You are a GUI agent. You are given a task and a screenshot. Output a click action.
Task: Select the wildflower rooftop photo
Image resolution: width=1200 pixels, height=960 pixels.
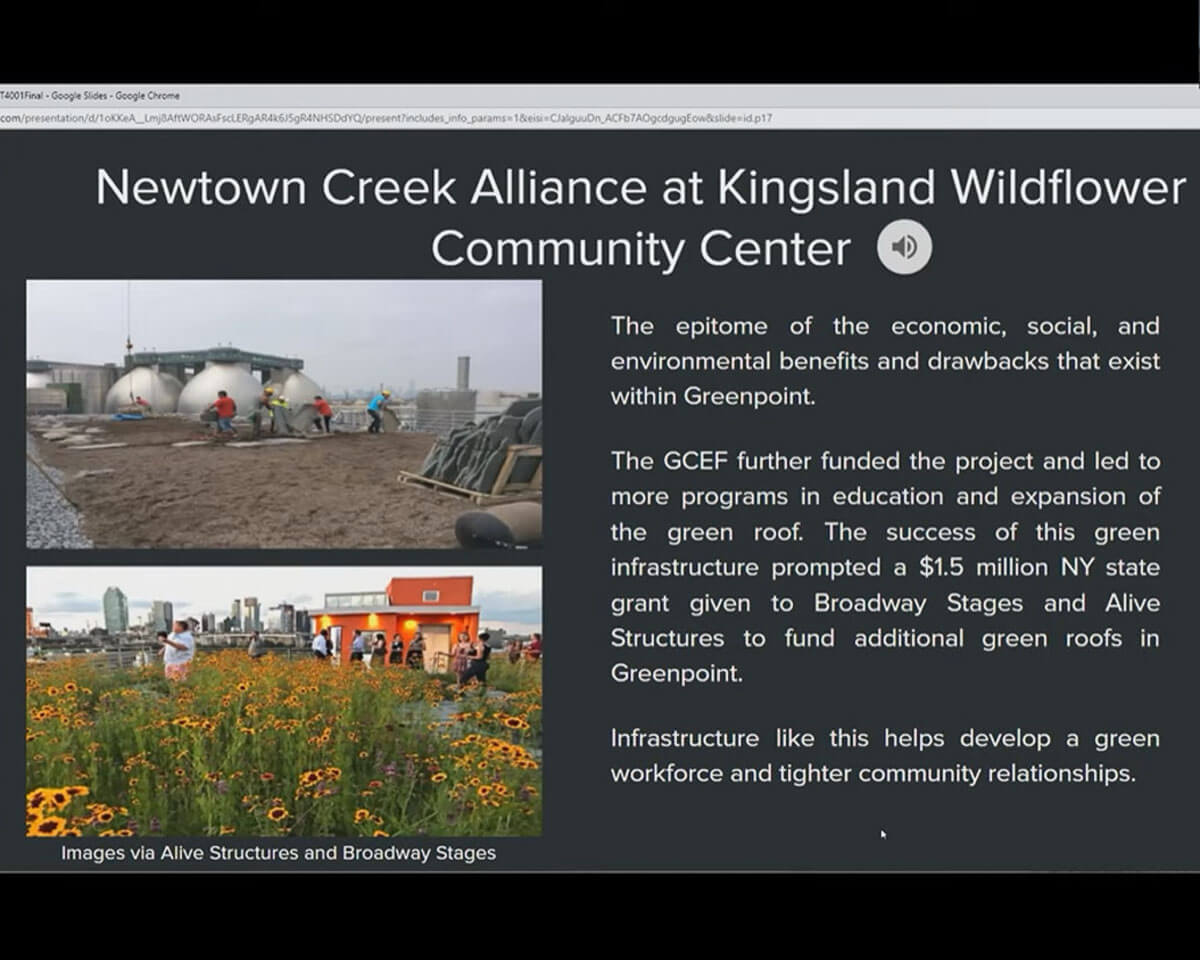point(284,700)
